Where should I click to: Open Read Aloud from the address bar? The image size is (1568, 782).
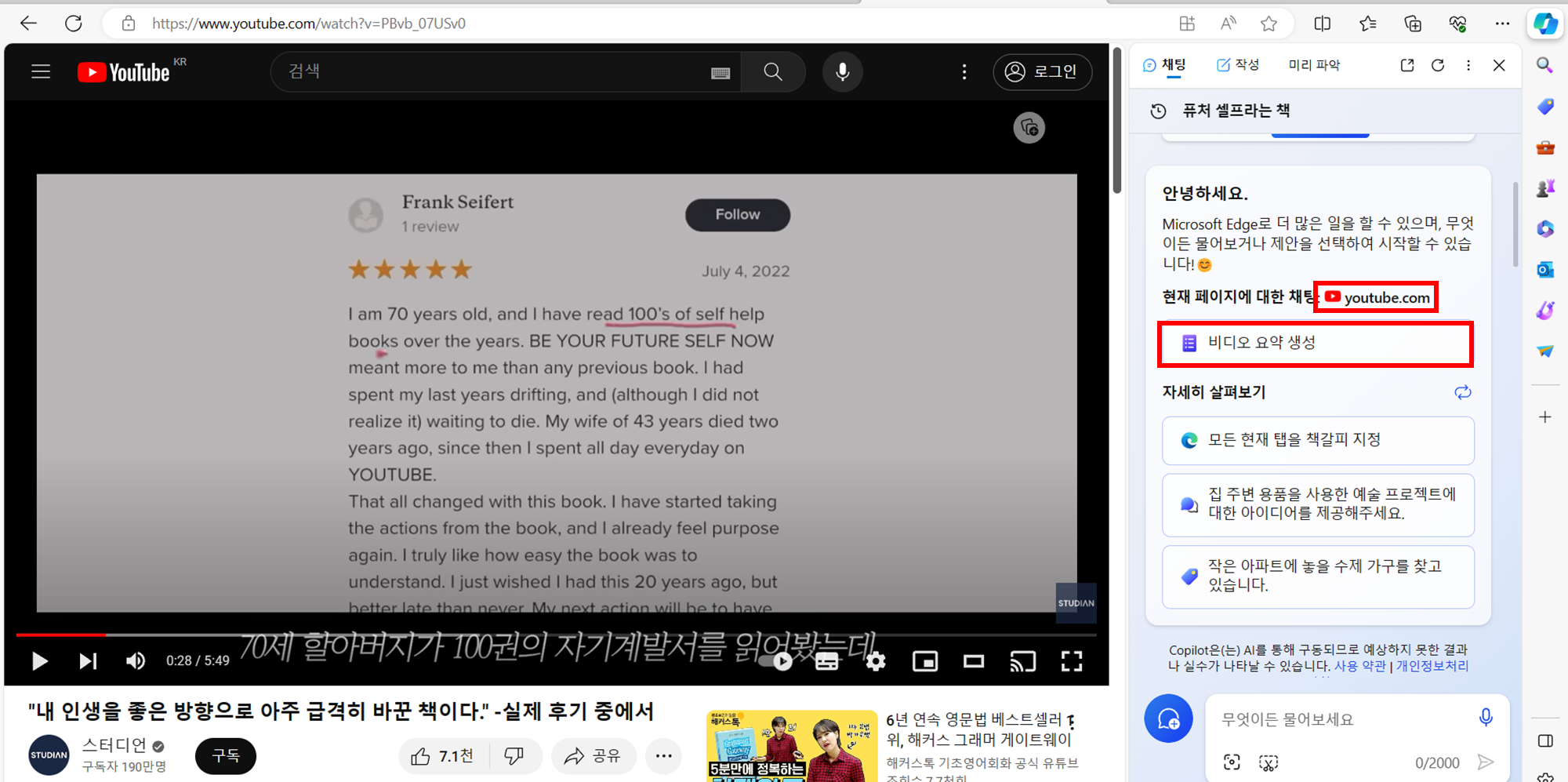coord(1228,24)
